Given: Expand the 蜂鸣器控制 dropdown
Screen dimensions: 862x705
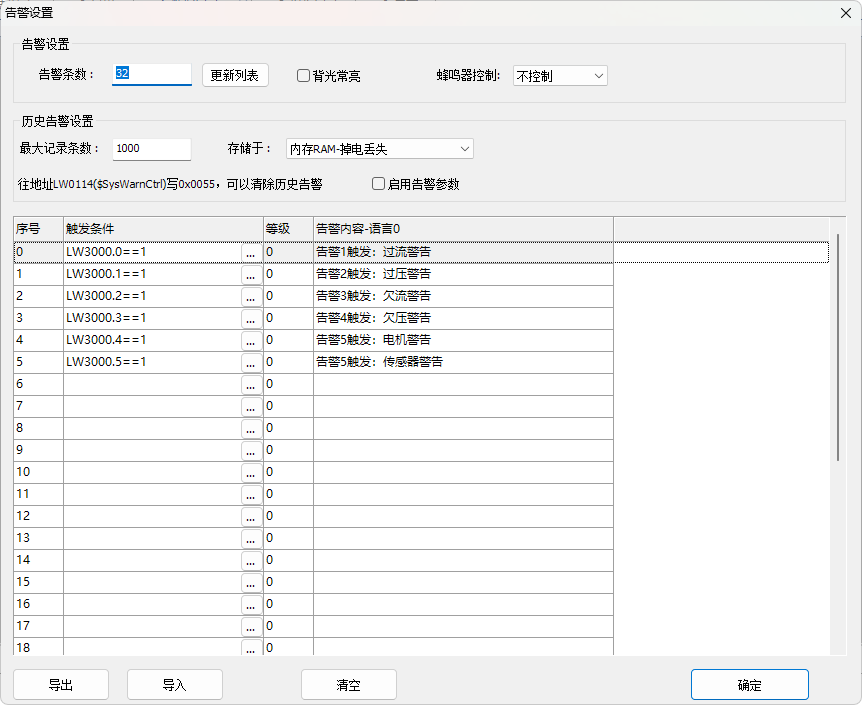Looking at the screenshot, I should pos(559,76).
